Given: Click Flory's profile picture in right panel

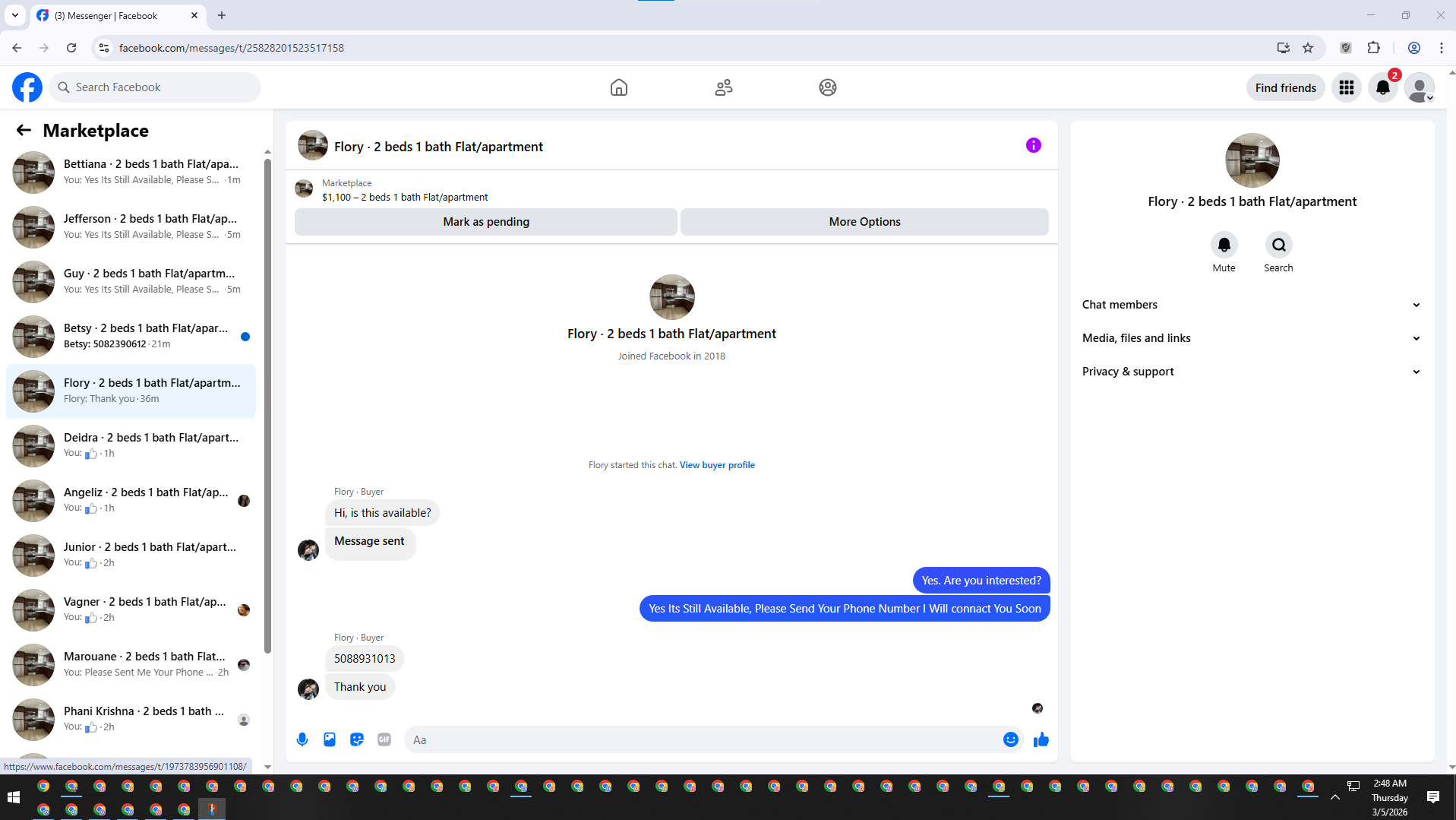Looking at the screenshot, I should [1252, 160].
